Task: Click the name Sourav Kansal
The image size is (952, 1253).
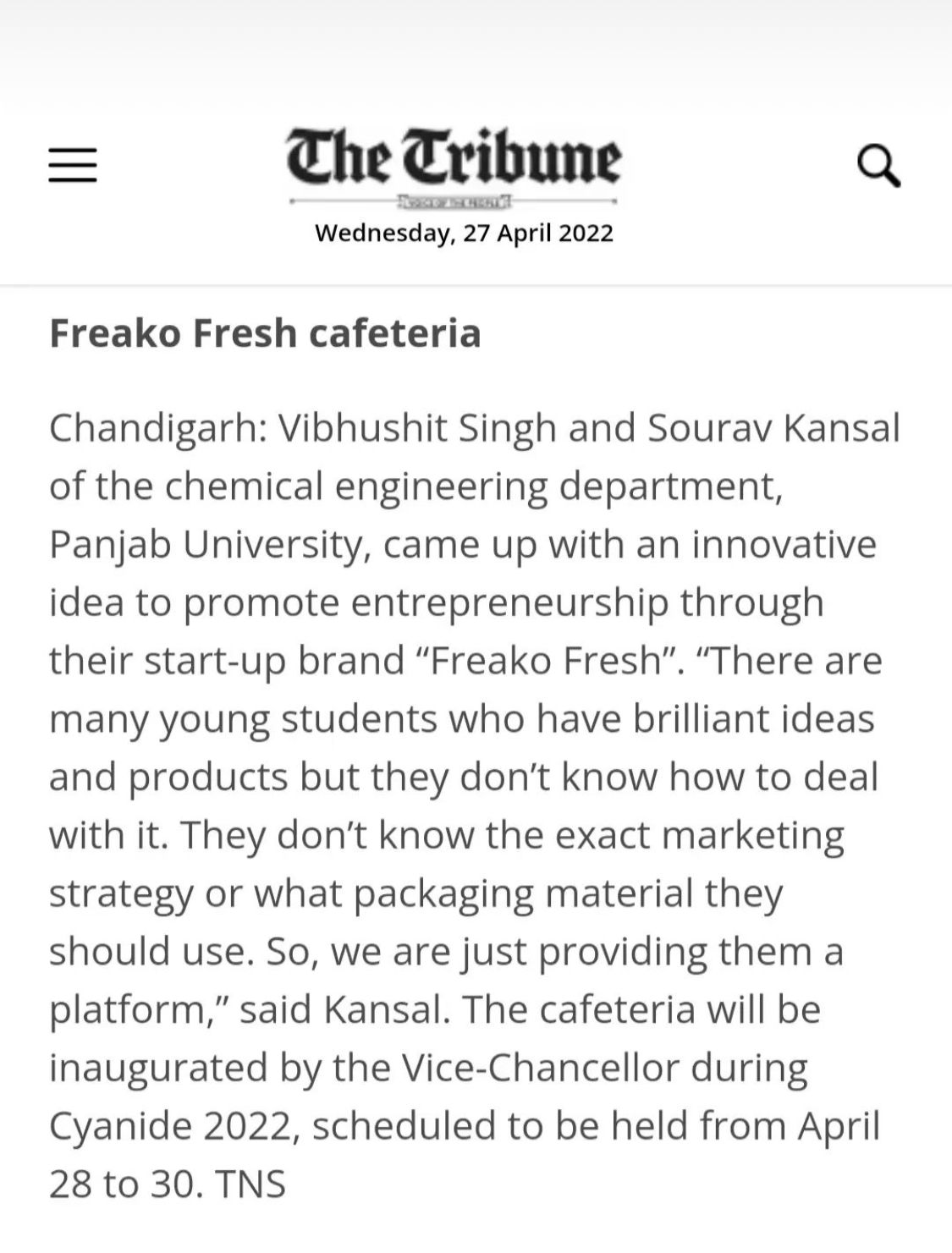Action: (773, 428)
